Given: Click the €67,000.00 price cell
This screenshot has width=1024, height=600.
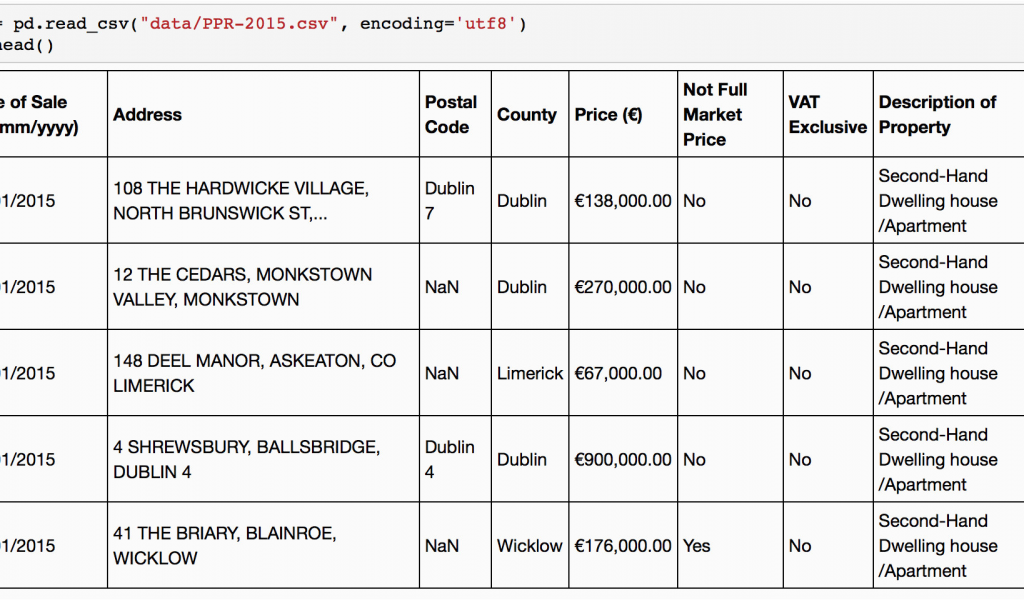Looking at the screenshot, I should click(623, 373).
